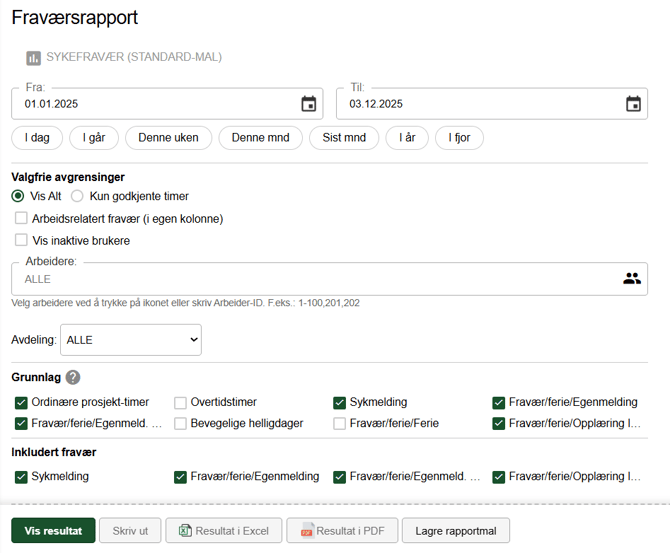
Task: Save template with Lagre rapportmal
Action: [x=456, y=531]
